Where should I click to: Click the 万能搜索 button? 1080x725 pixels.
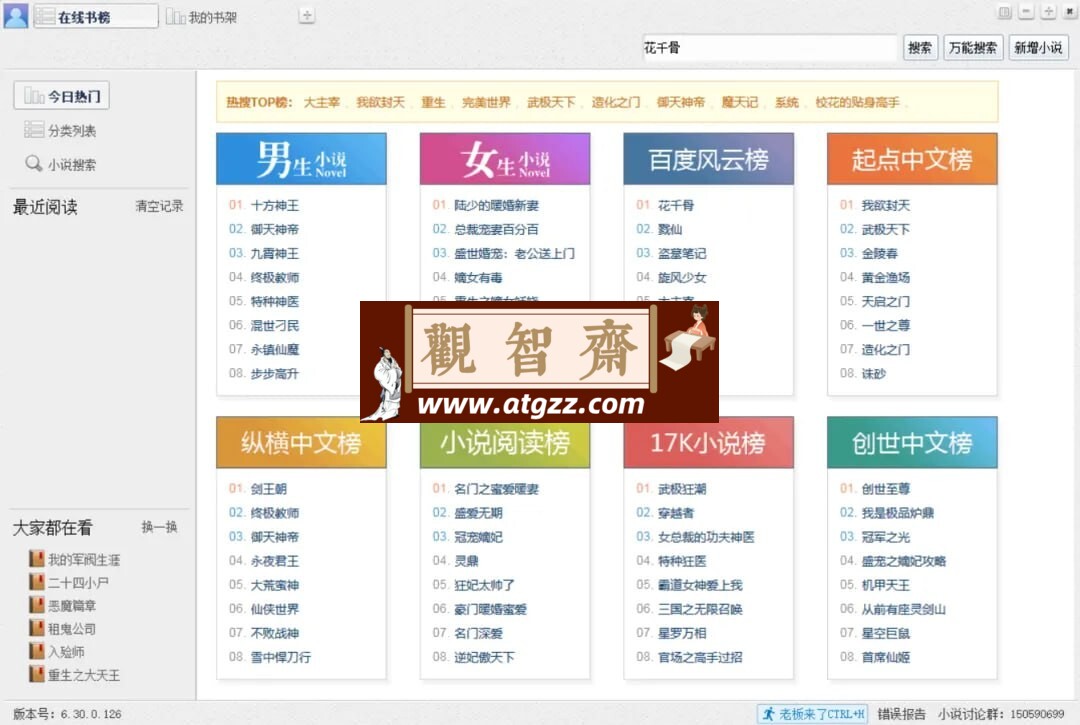[x=973, y=48]
